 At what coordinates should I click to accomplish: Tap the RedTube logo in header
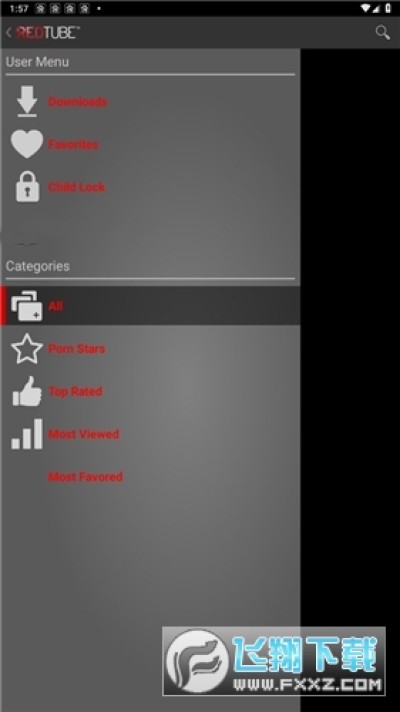pos(47,32)
